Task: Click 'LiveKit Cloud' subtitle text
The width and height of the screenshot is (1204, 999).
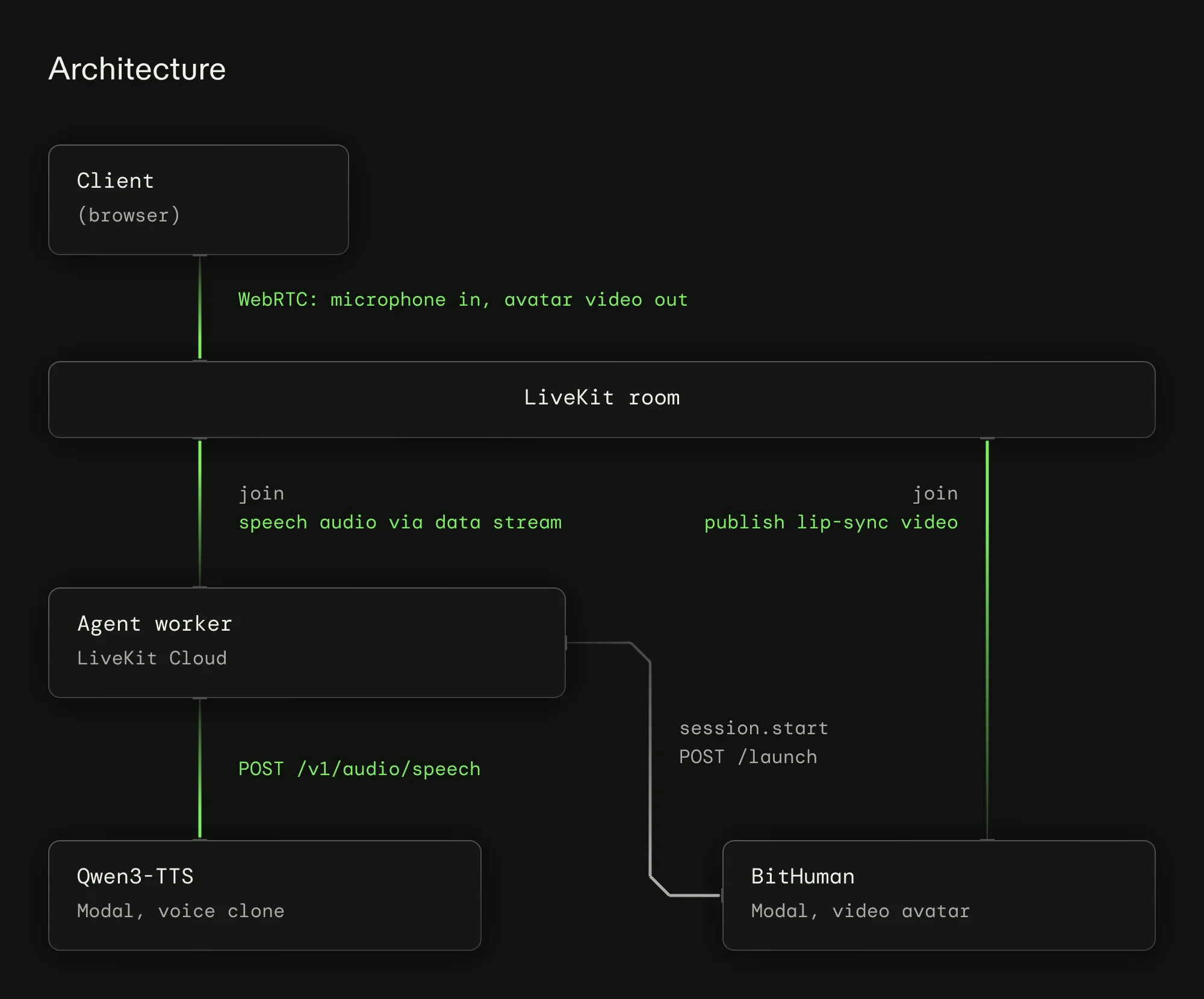Action: pos(152,658)
